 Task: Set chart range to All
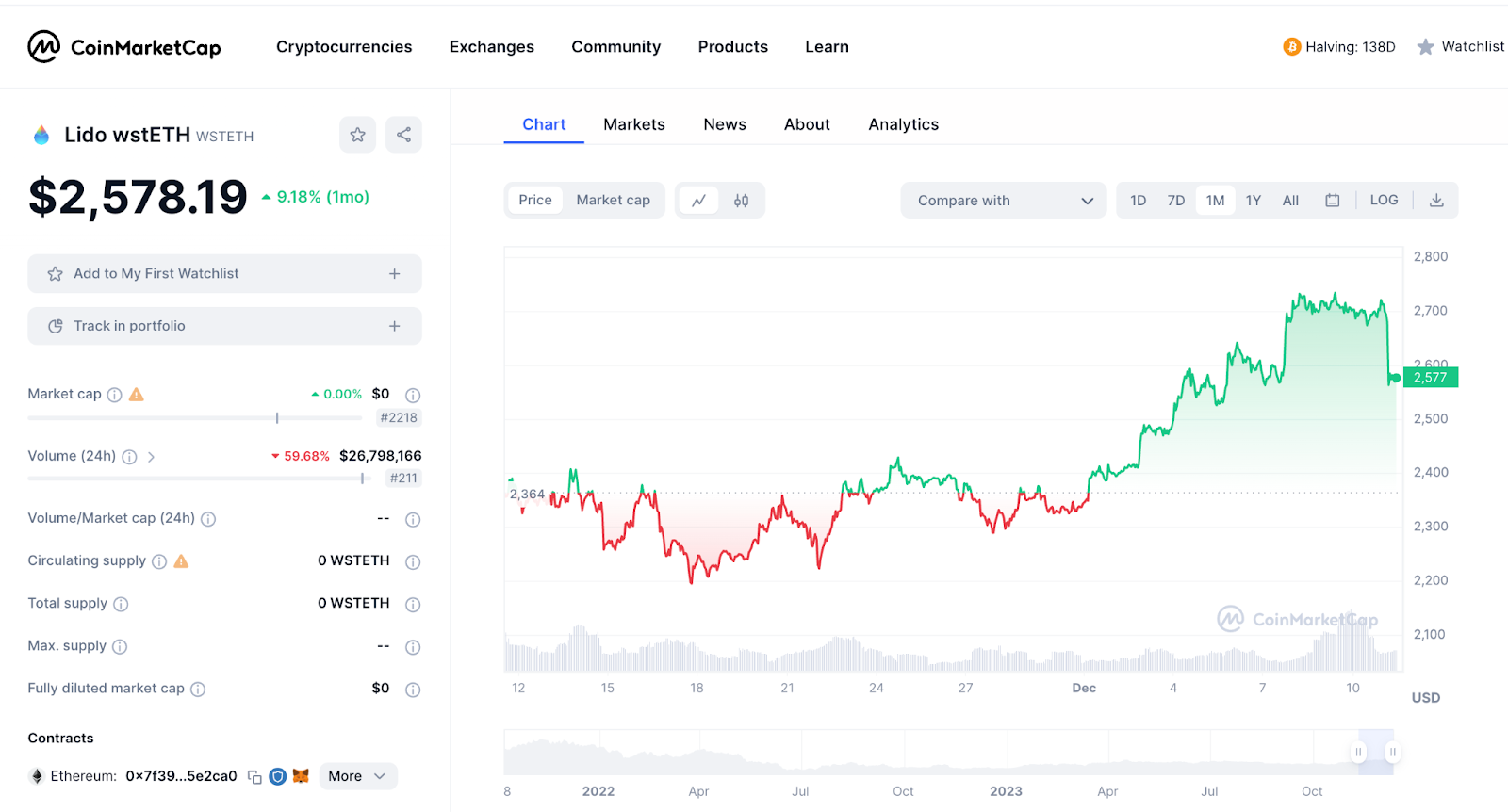tap(1291, 200)
